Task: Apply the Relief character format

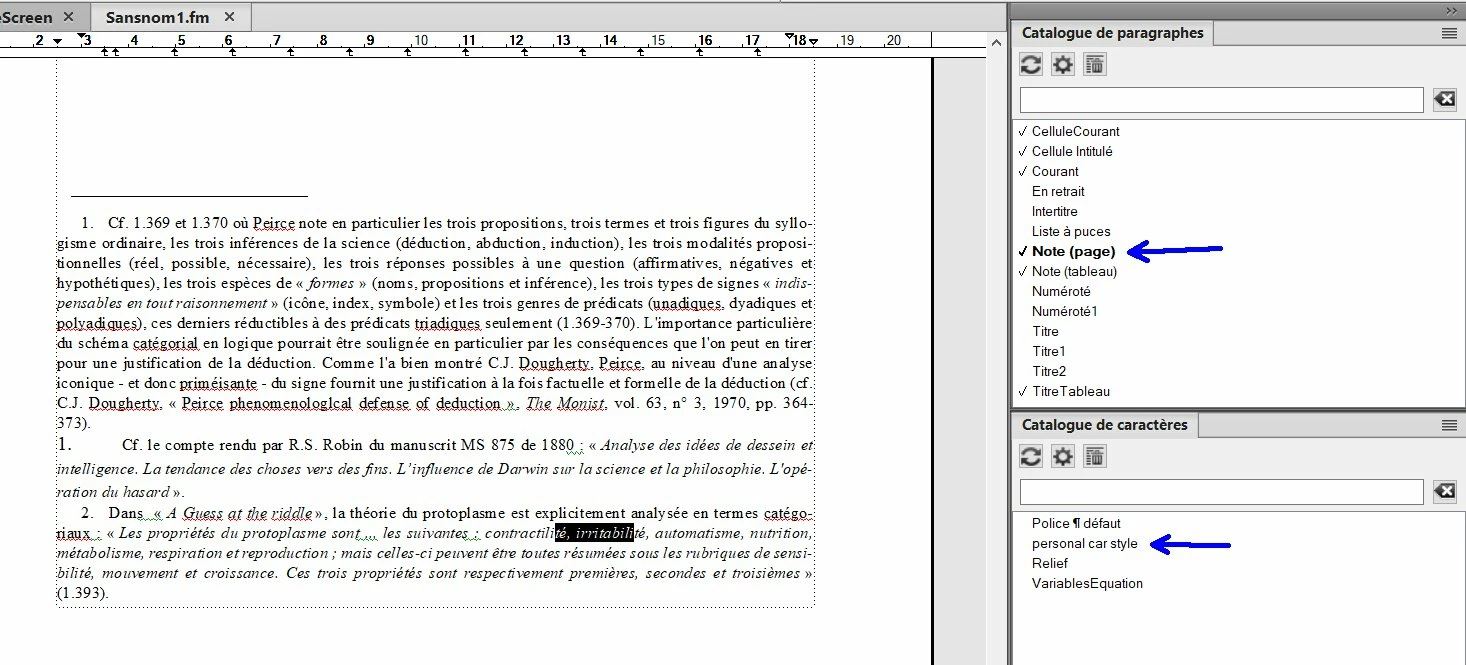Action: [x=1049, y=563]
